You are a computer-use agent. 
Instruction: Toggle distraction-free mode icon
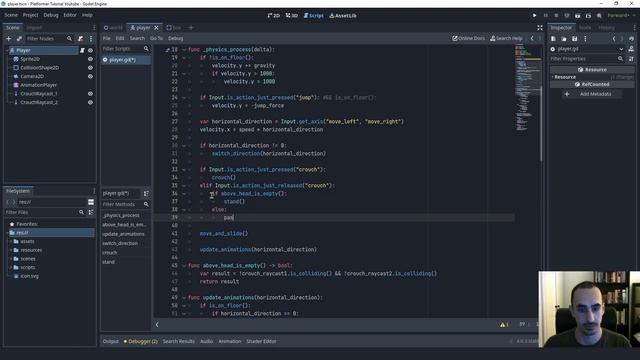(540, 27)
